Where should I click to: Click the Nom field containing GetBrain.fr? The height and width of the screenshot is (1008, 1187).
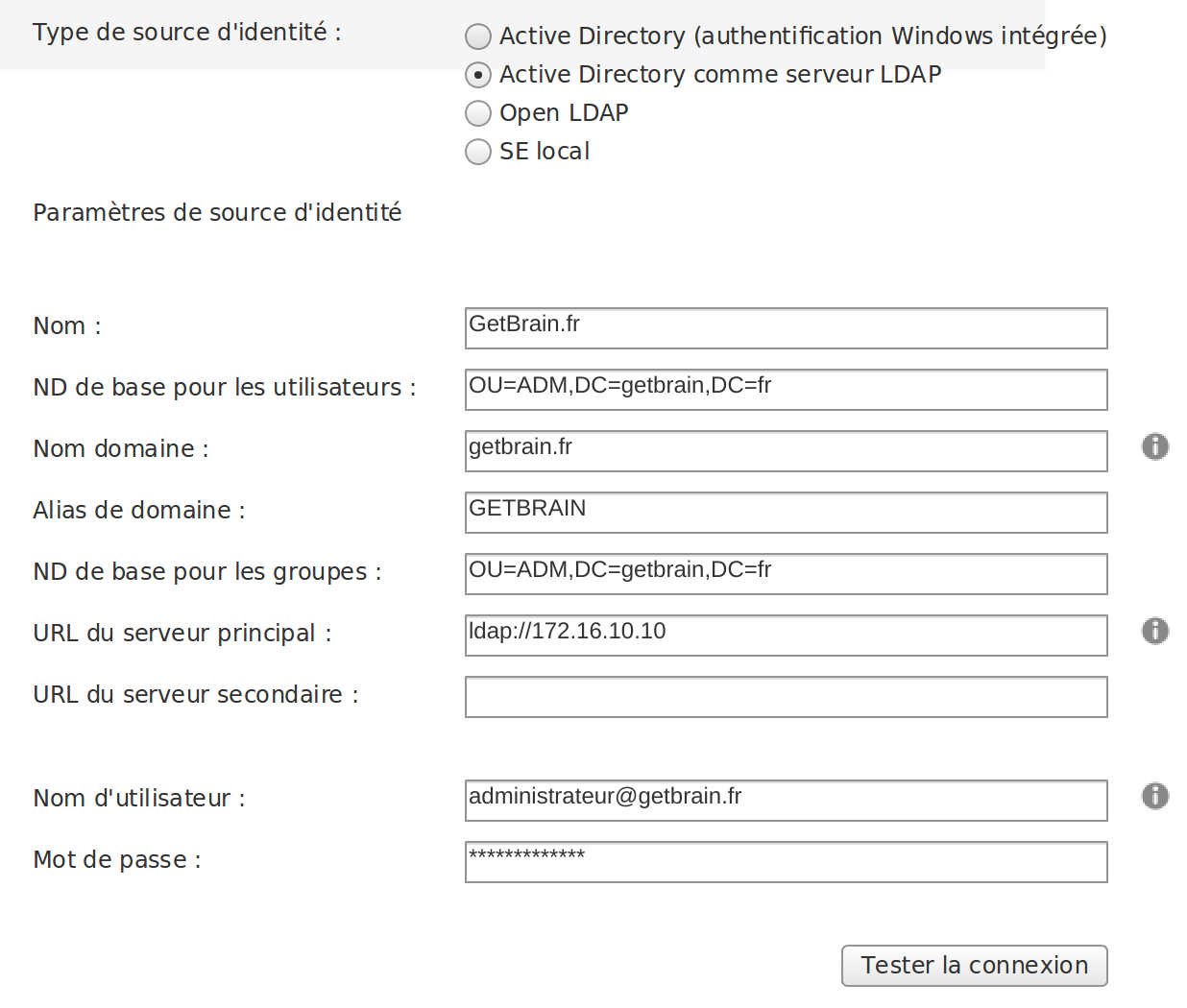787,328
